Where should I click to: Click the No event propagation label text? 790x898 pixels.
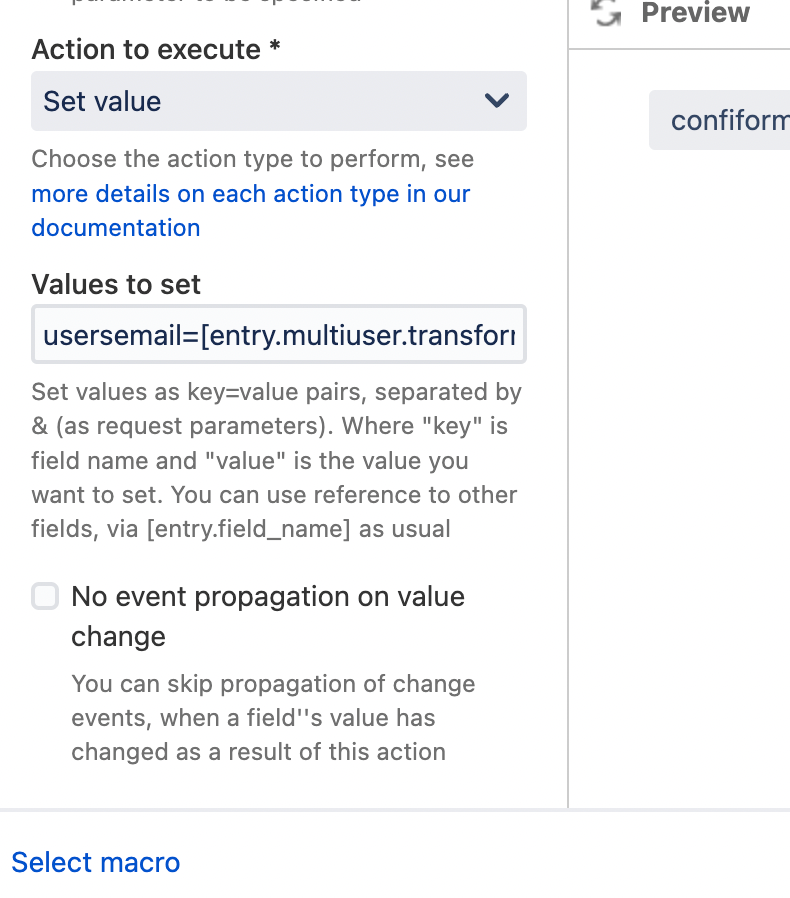[267, 616]
